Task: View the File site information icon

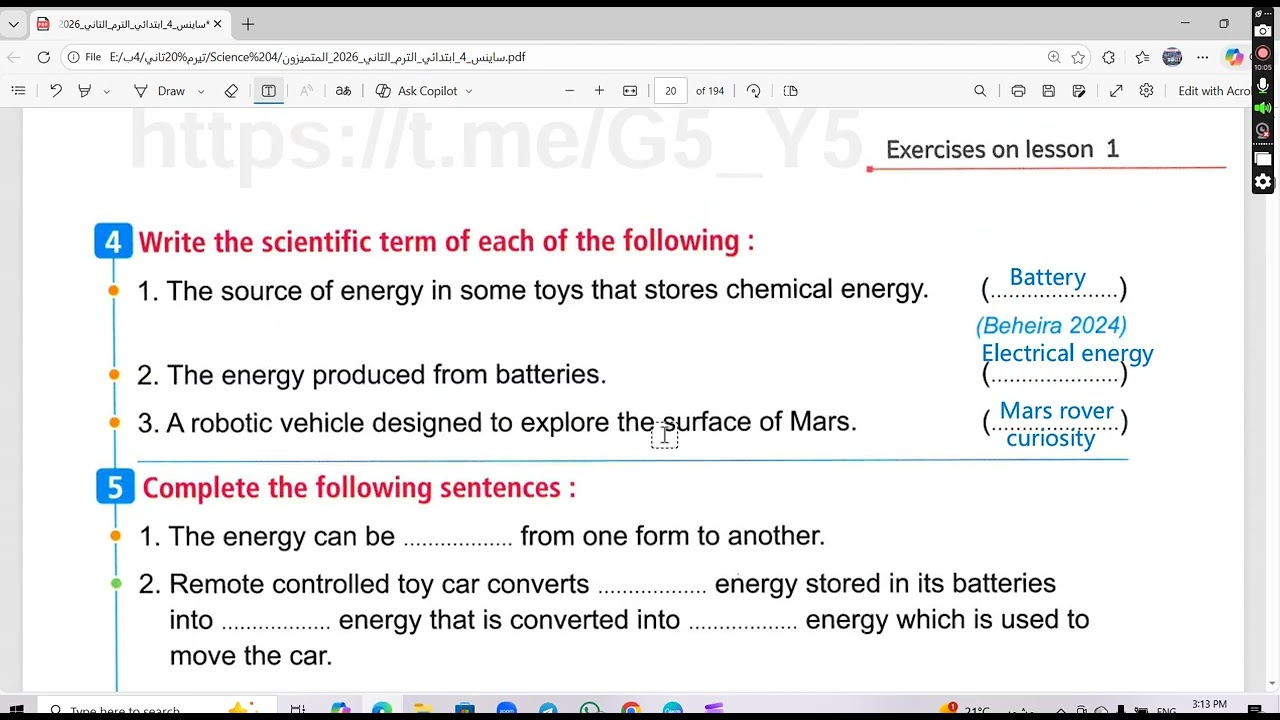Action: [86, 57]
